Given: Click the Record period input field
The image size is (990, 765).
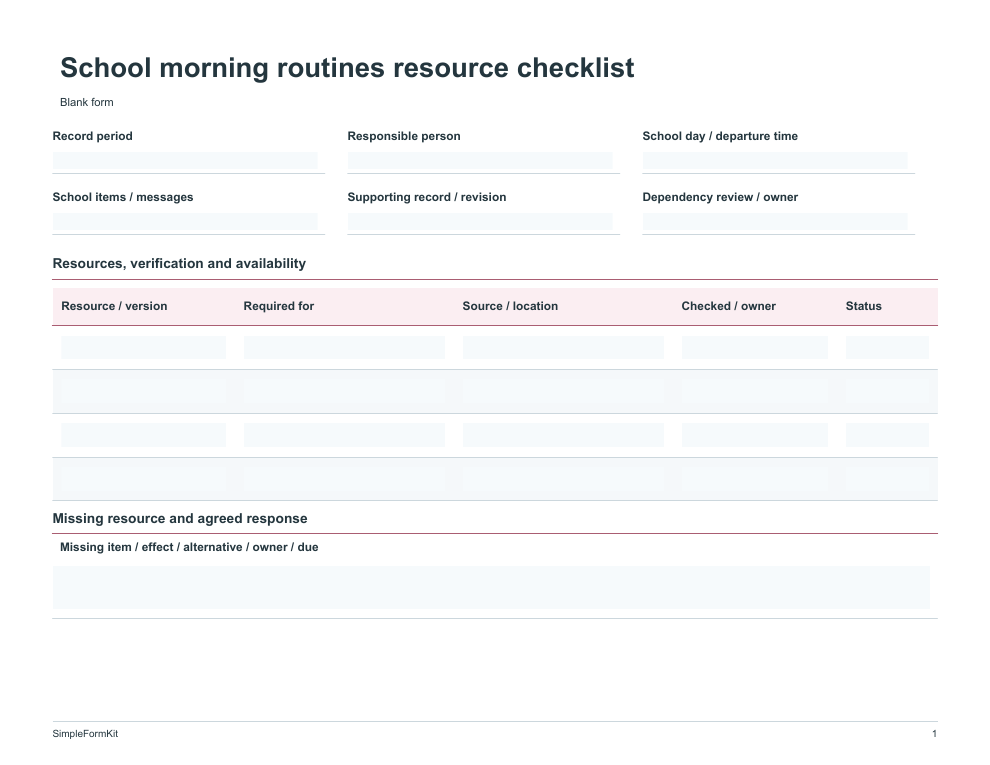Looking at the screenshot, I should coord(185,161).
